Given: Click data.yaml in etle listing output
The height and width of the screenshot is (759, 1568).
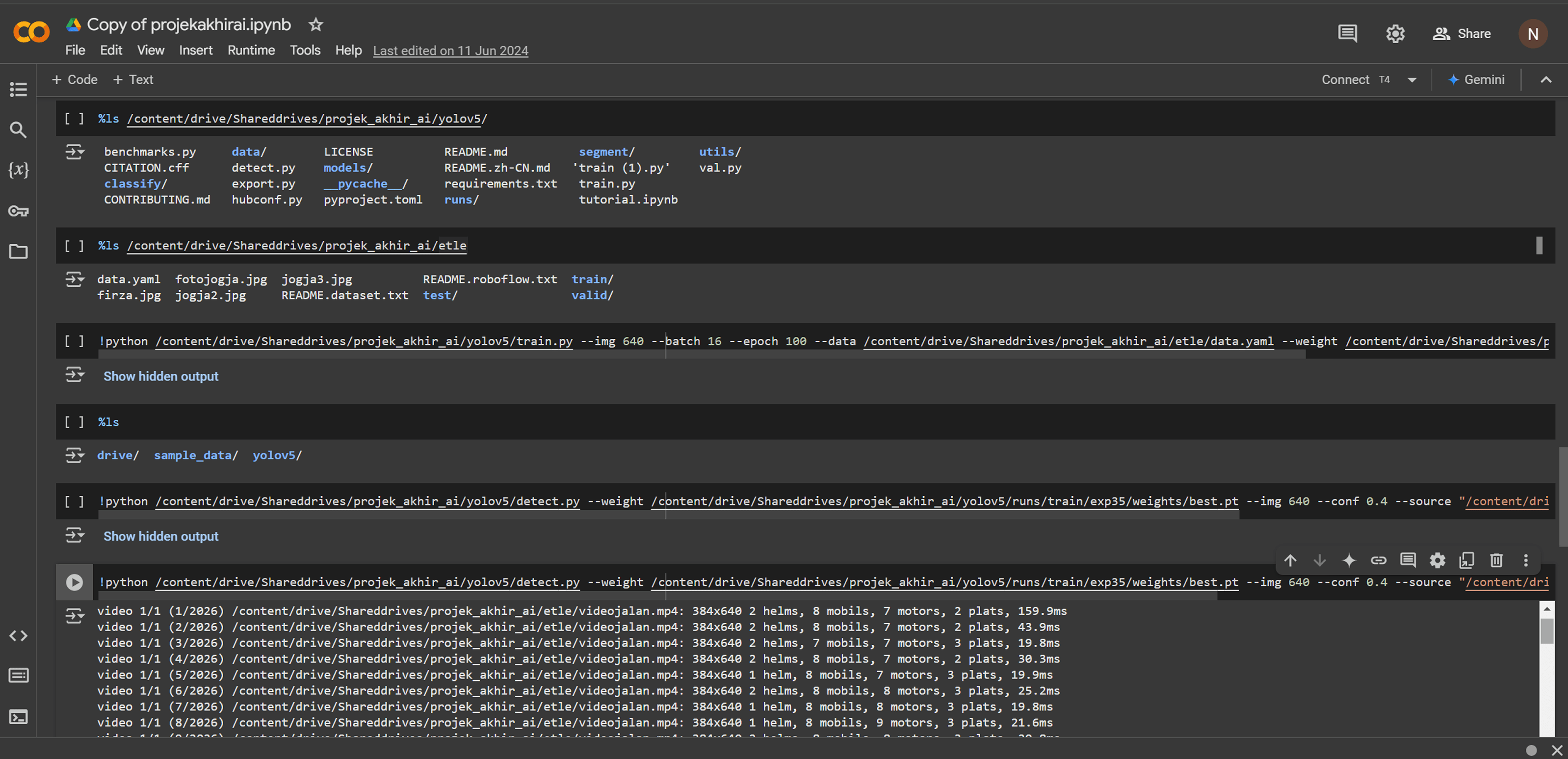Looking at the screenshot, I should coord(129,279).
